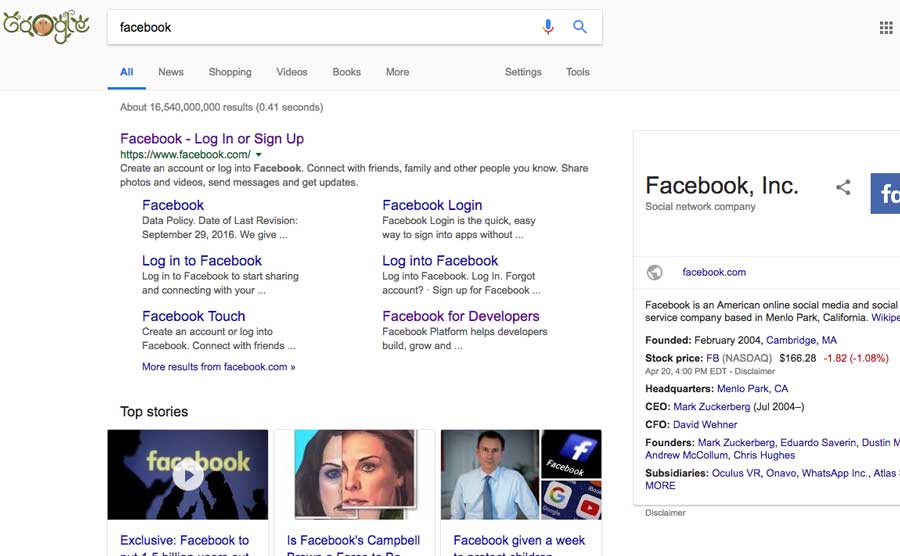Open the 'Facebook Touch' sitelink
This screenshot has height=556, width=900.
(193, 316)
